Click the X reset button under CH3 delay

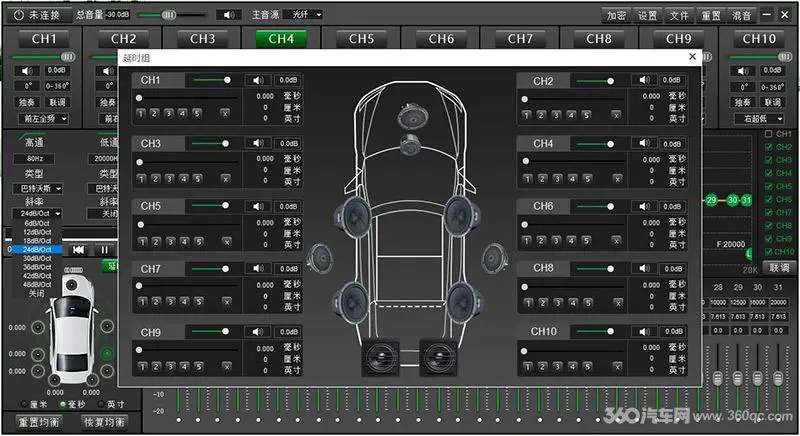(226, 178)
